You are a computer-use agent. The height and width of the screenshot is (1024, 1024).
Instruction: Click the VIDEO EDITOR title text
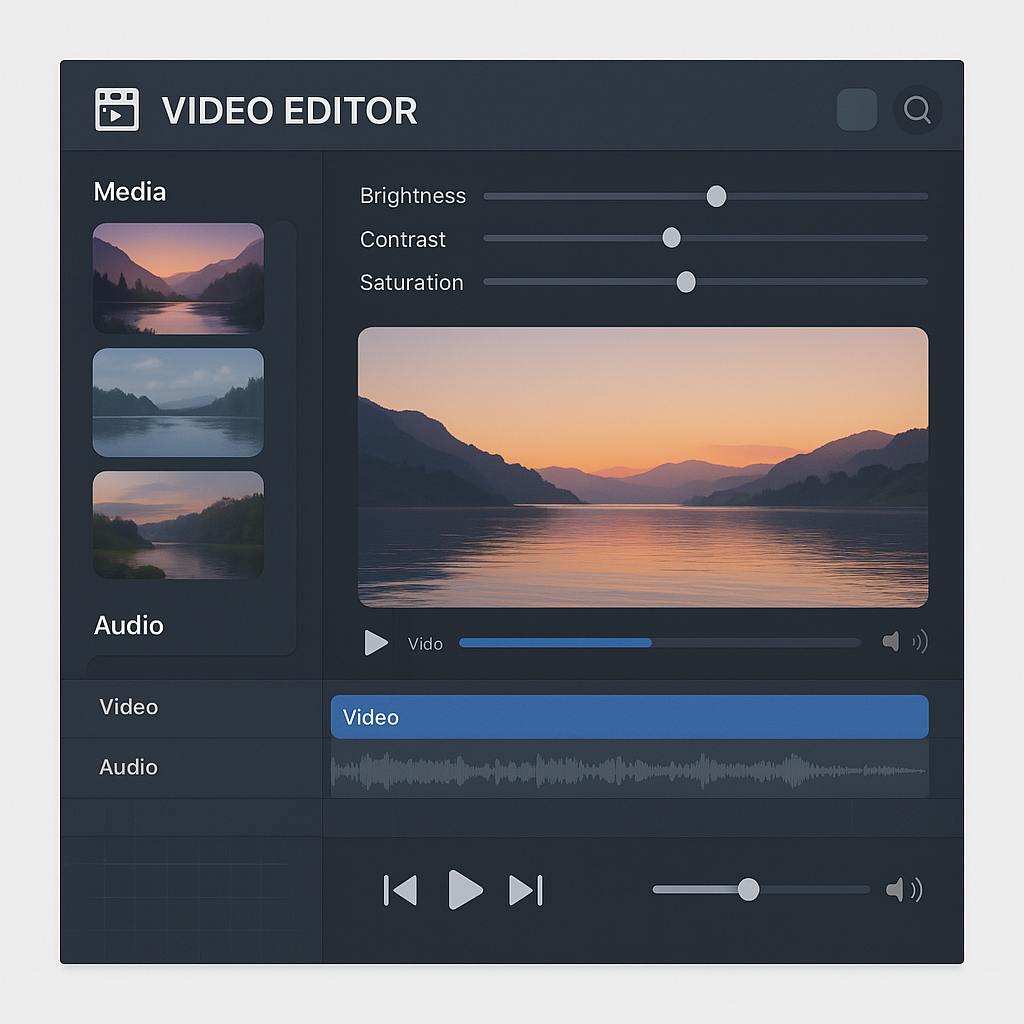[x=289, y=110]
